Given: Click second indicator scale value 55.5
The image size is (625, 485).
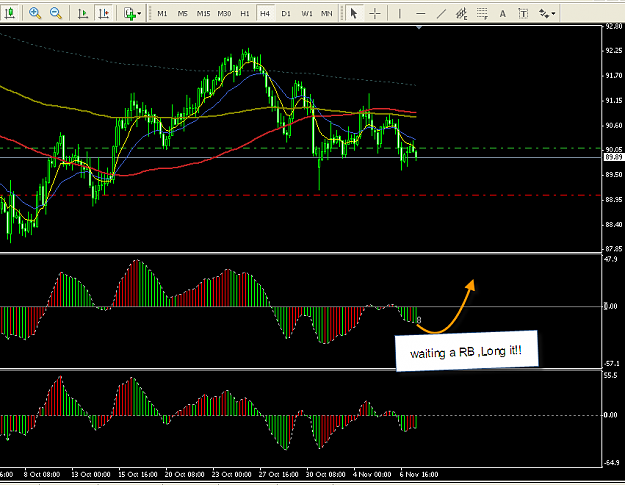Looking at the screenshot, I should (x=611, y=375).
